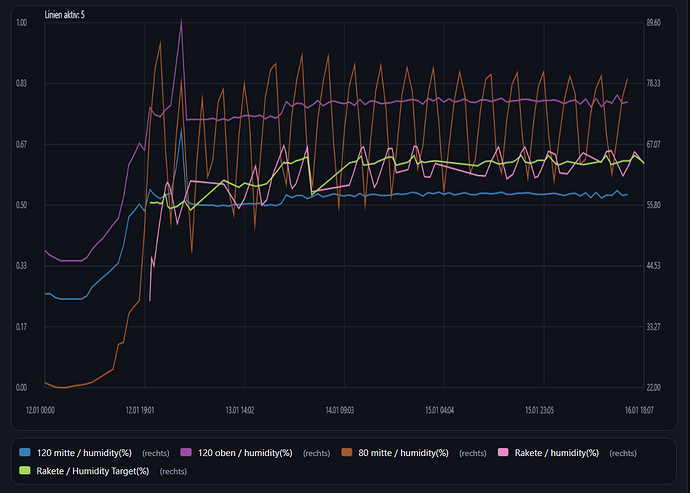Click the pink swatch for Rakete humidity
Screen dimensions: 690x493
tap(504, 453)
